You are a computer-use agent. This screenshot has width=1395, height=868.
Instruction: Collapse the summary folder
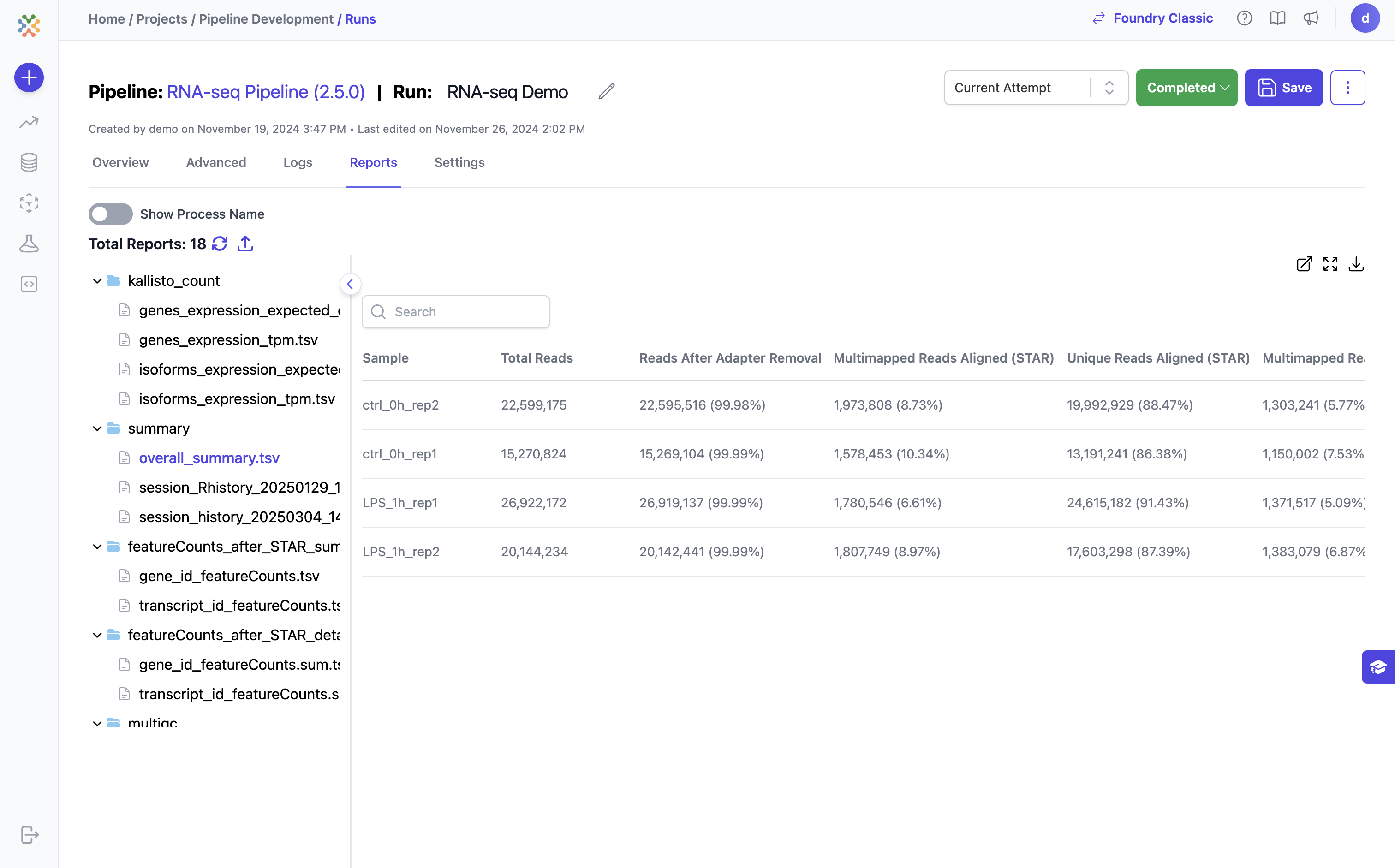tap(97, 429)
